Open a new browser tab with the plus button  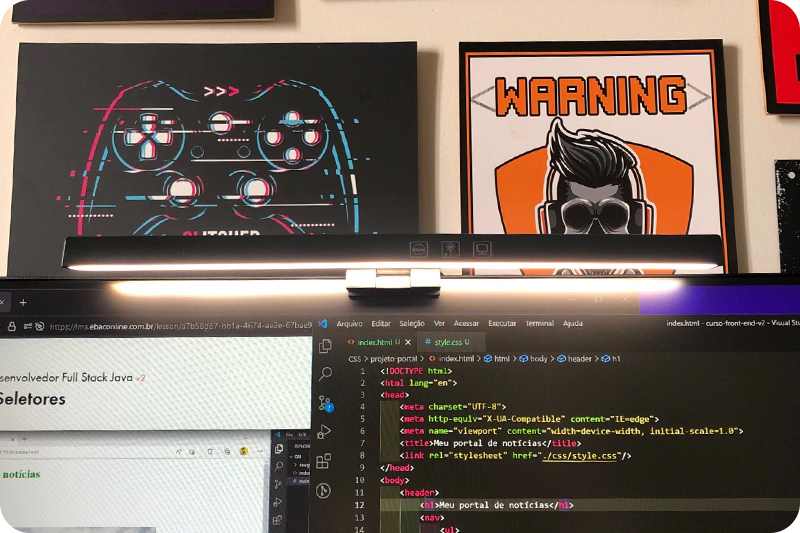(x=23, y=302)
